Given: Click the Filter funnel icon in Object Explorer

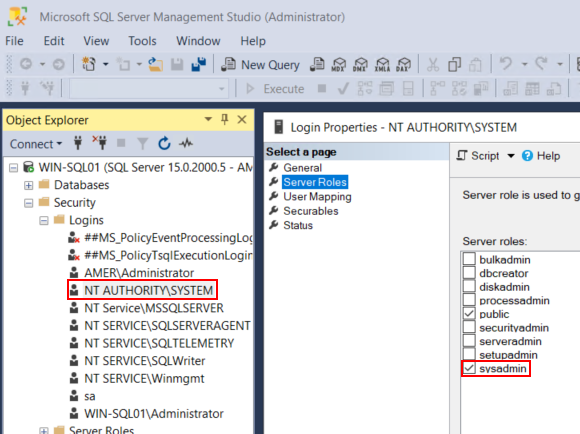Looking at the screenshot, I should coord(142,143).
